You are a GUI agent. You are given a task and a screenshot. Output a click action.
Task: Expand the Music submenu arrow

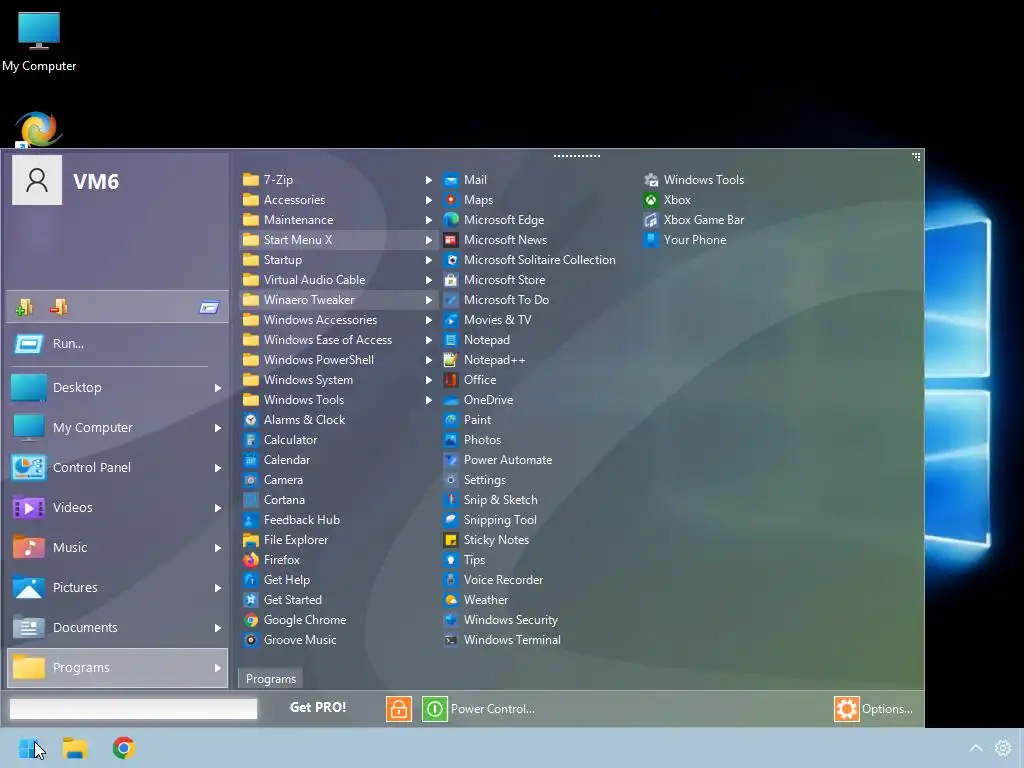click(x=218, y=548)
